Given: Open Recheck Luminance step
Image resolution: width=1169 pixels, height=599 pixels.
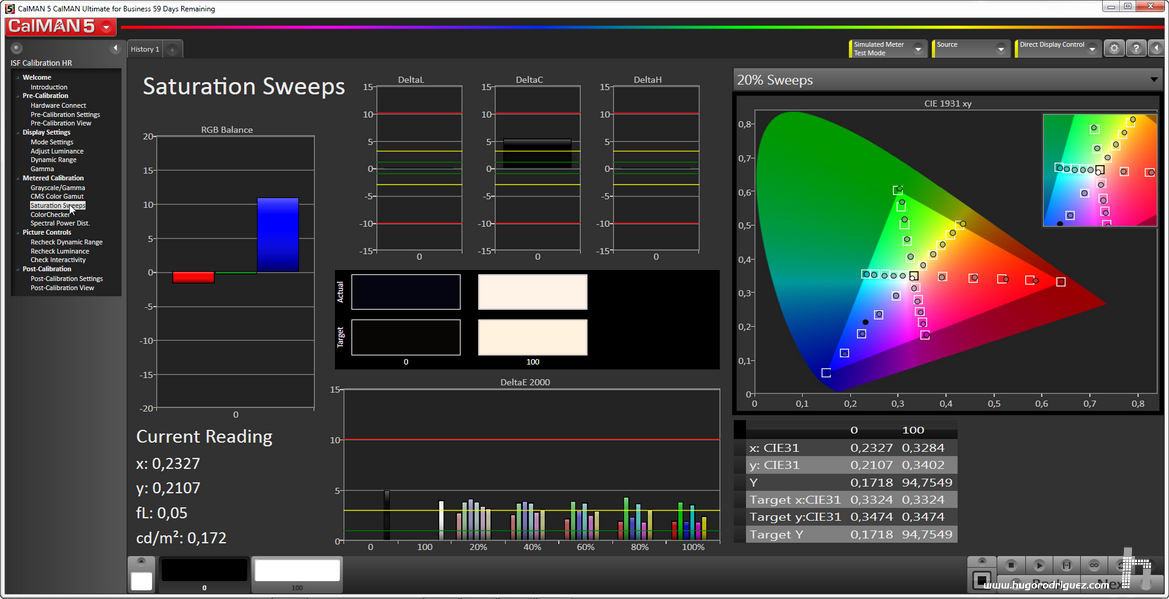Looking at the screenshot, I should tap(59, 251).
